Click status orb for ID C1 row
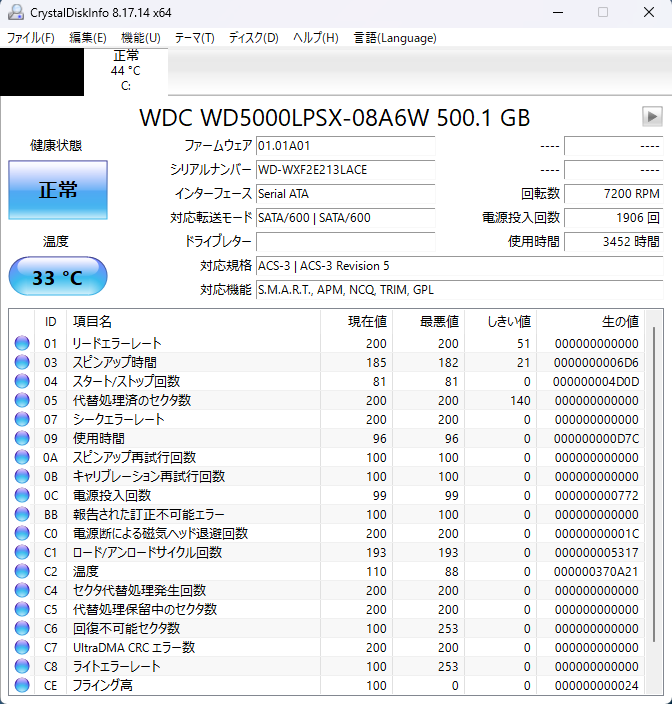672x704 pixels. (x=22, y=552)
